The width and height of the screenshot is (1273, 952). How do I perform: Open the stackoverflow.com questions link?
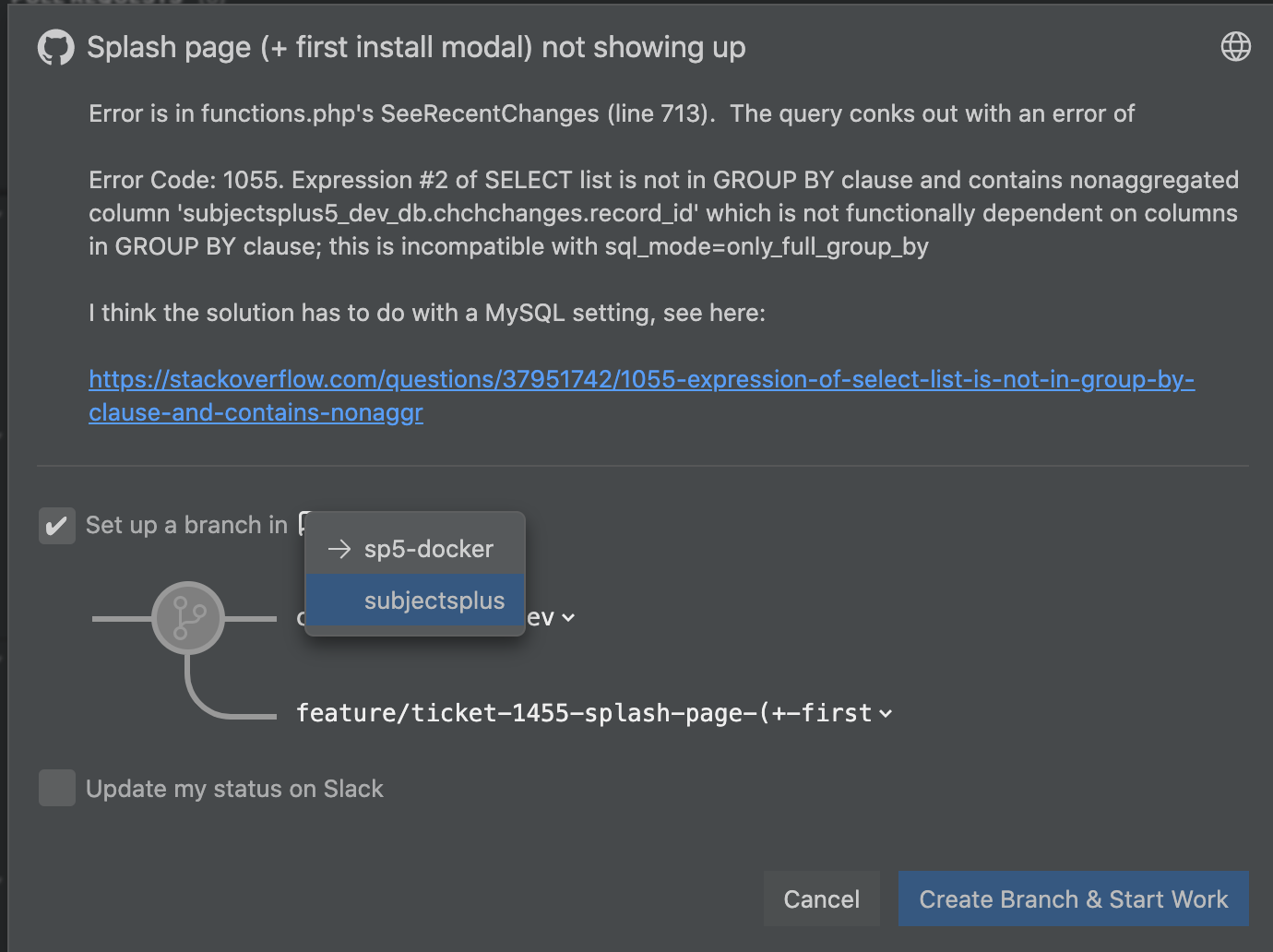[641, 396]
